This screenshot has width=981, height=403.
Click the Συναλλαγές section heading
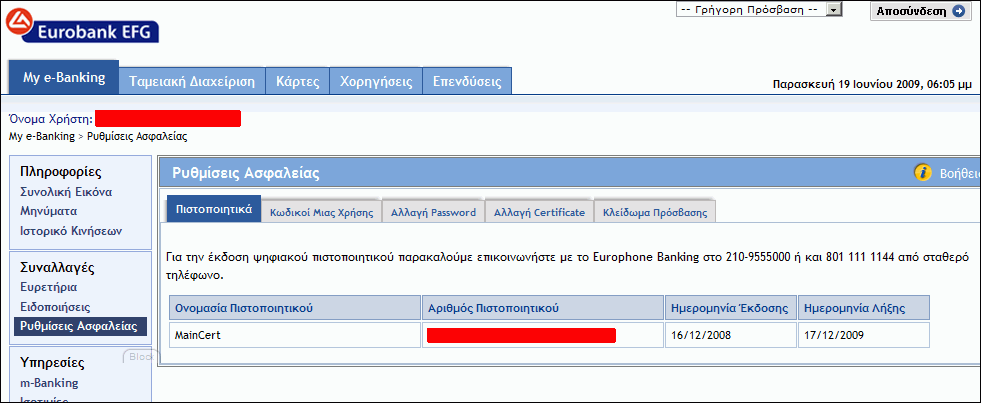tap(57, 268)
